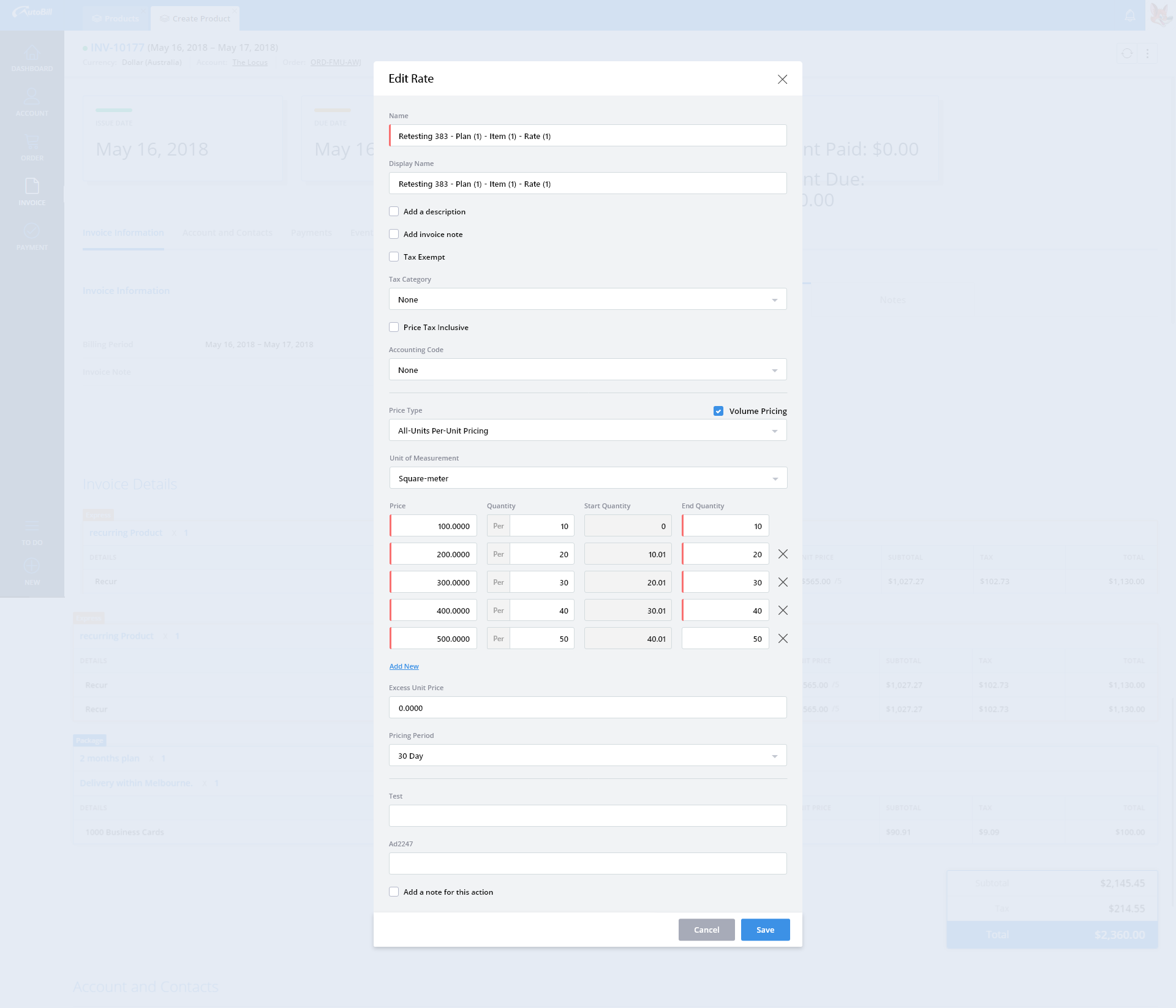Delete the 300.0000 price tier row
Screen dimensions: 1176x1008
pos(783,582)
